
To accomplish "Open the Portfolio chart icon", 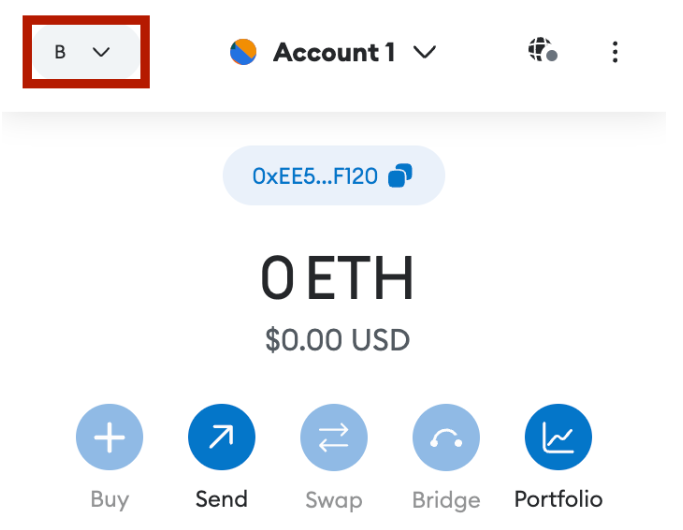I will coord(558,438).
